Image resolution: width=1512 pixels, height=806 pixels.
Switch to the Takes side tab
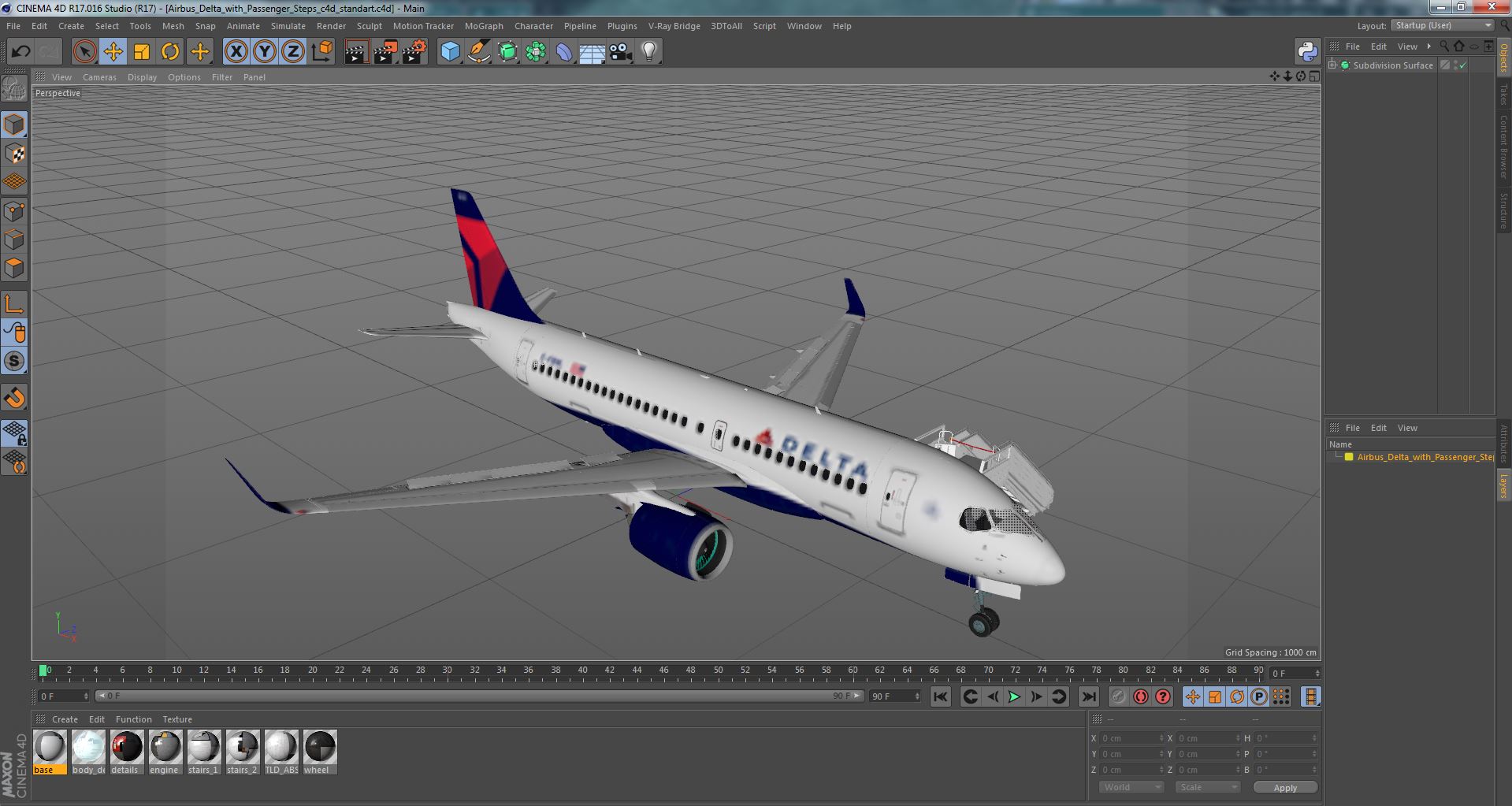(1503, 95)
